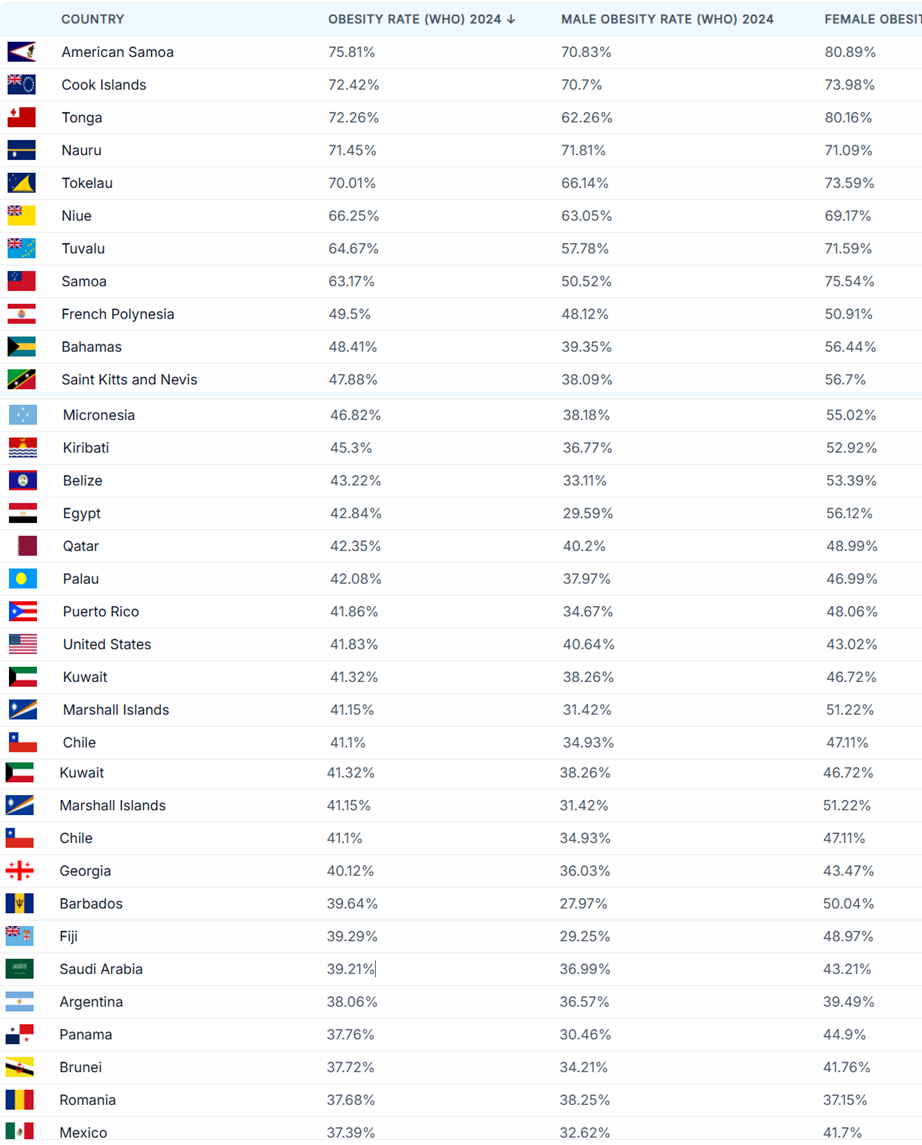Screen dimensions: 922x1145
Task: Click Saudi Arabia's 39.21% obesity cell
Action: pos(351,969)
